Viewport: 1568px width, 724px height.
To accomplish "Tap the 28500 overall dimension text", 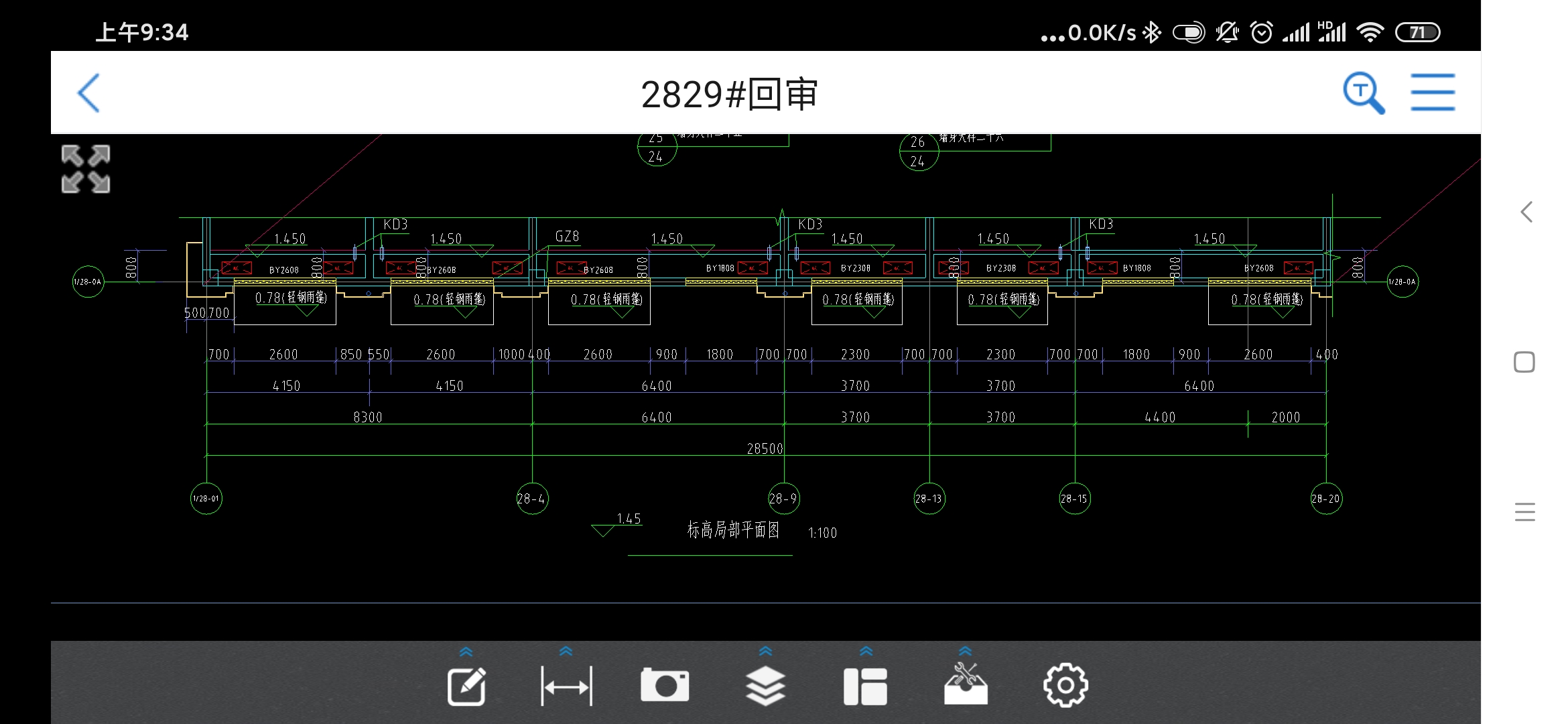I will [x=765, y=448].
